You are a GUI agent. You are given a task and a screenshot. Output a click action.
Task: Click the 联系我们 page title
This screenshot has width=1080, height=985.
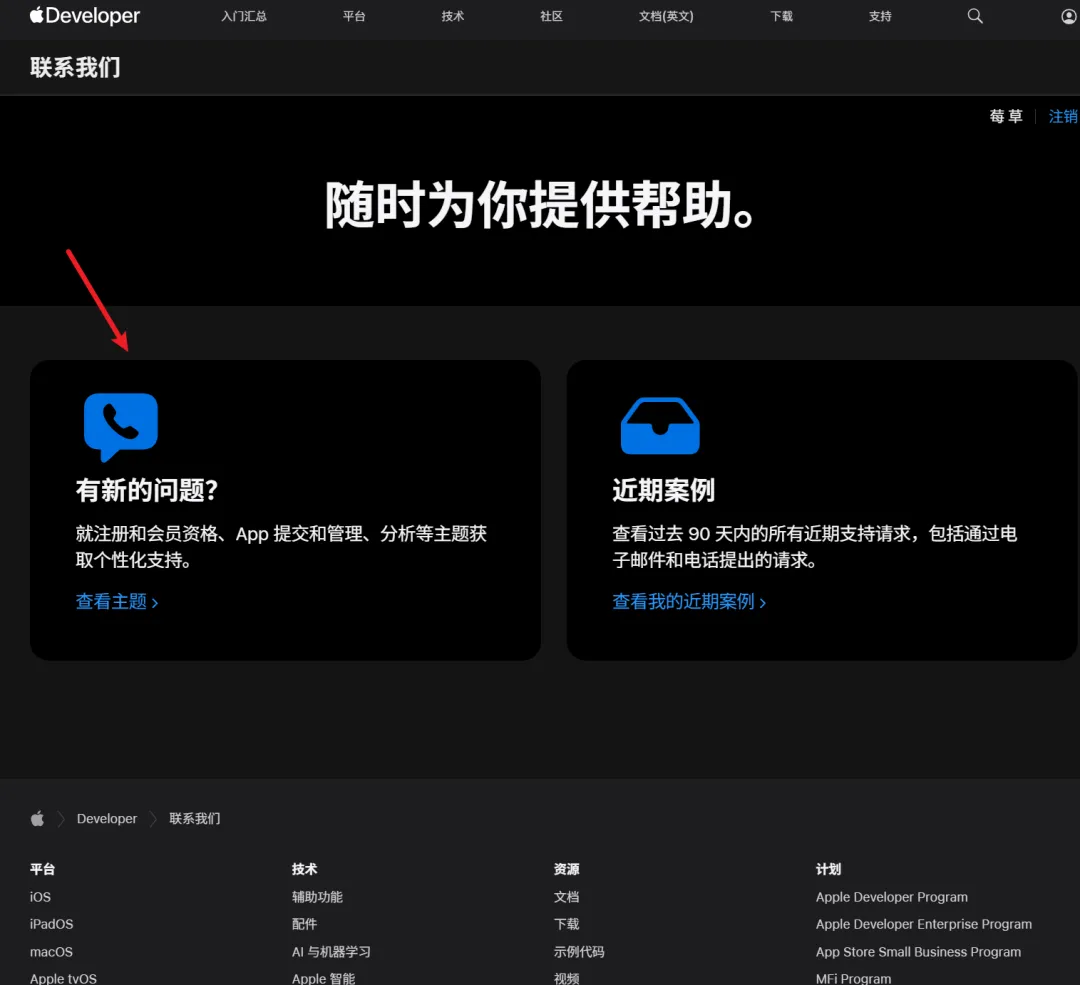pyautogui.click(x=75, y=68)
